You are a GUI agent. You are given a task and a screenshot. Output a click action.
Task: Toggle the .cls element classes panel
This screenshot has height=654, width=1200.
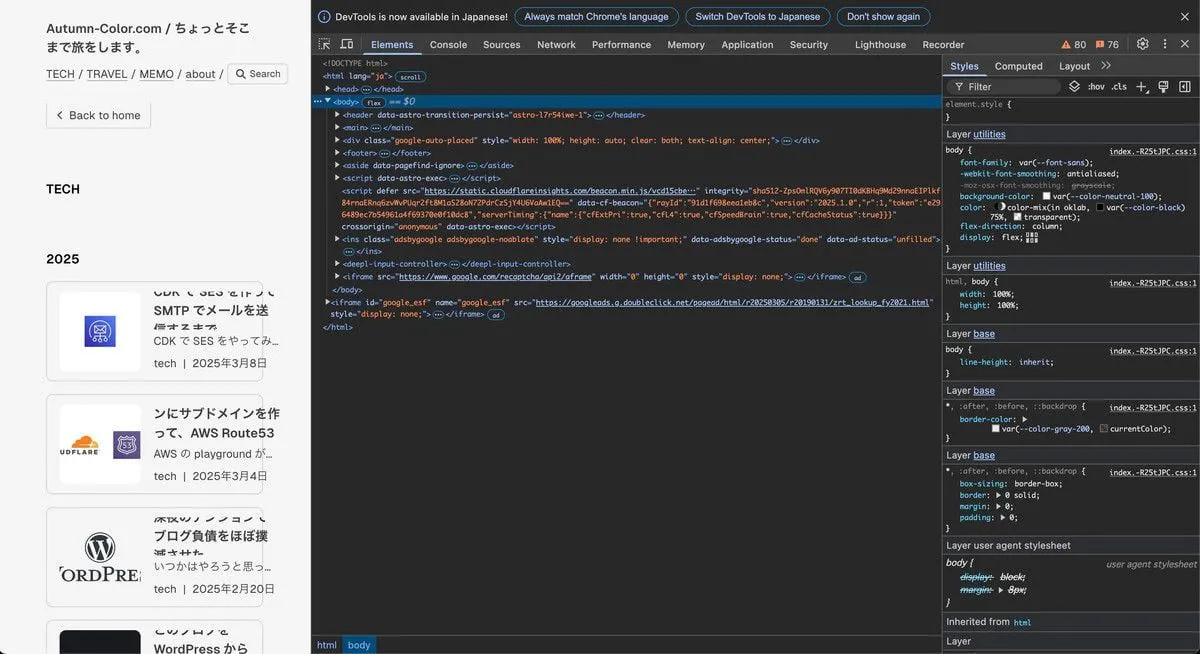point(1119,87)
